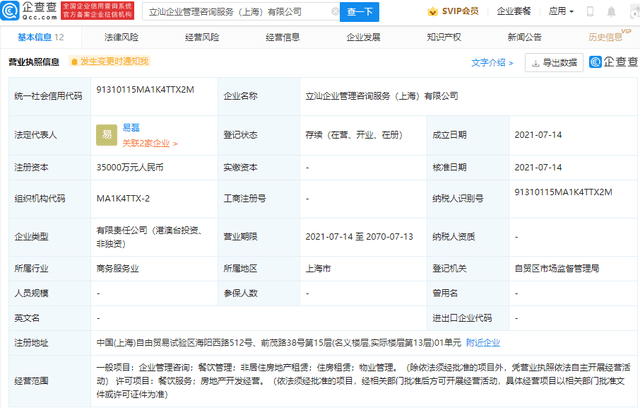Switch to the 基本信息 tab
Image resolution: width=640 pixels, height=408 pixels.
[x=40, y=37]
